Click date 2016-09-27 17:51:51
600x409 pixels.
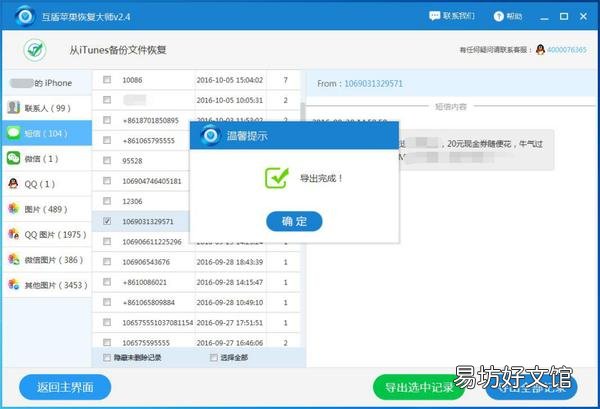pos(230,323)
